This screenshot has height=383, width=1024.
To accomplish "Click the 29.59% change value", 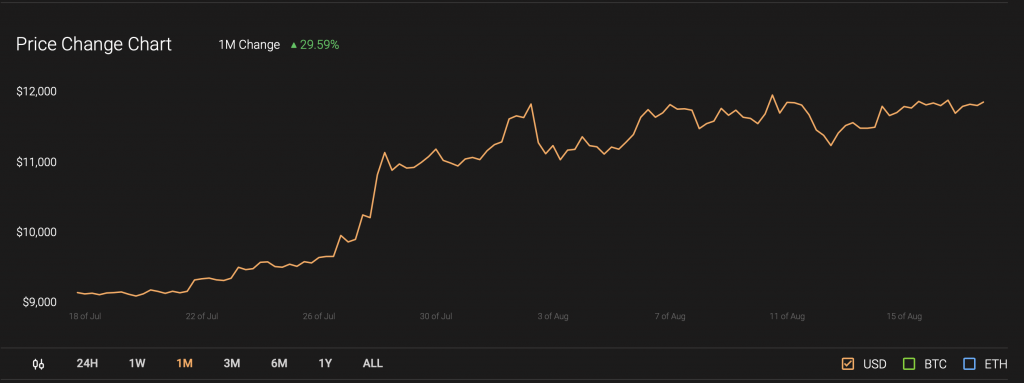I will tap(319, 45).
